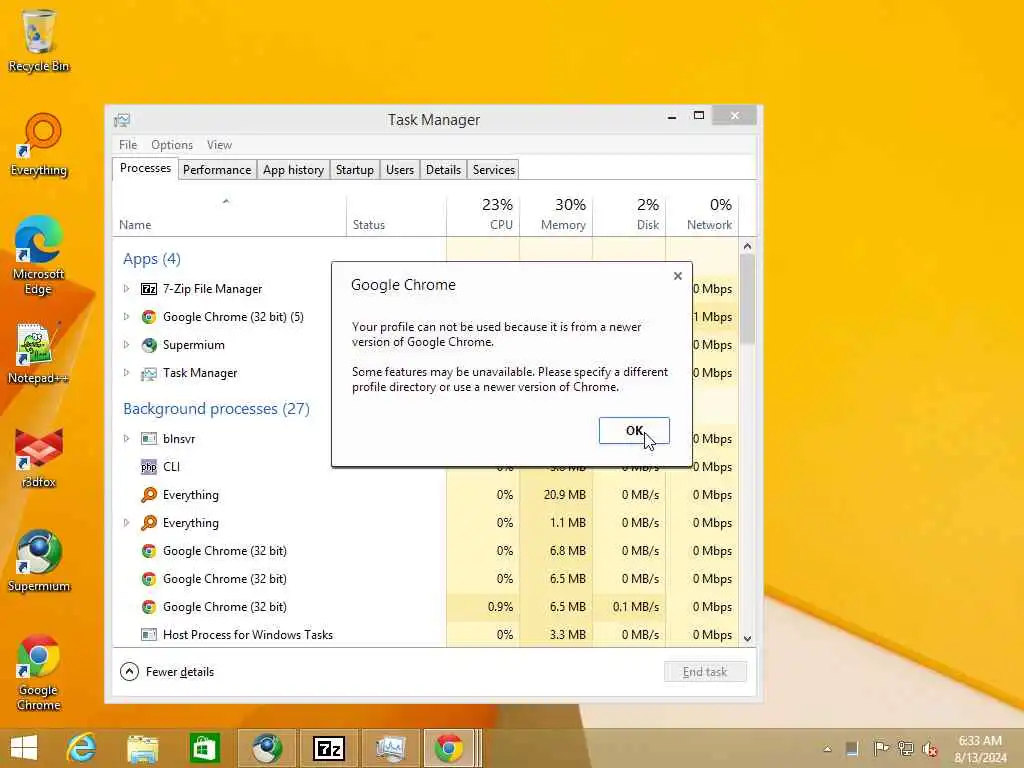The image size is (1024, 768).
Task: Close the Google Chrome error dialog
Action: pos(678,276)
